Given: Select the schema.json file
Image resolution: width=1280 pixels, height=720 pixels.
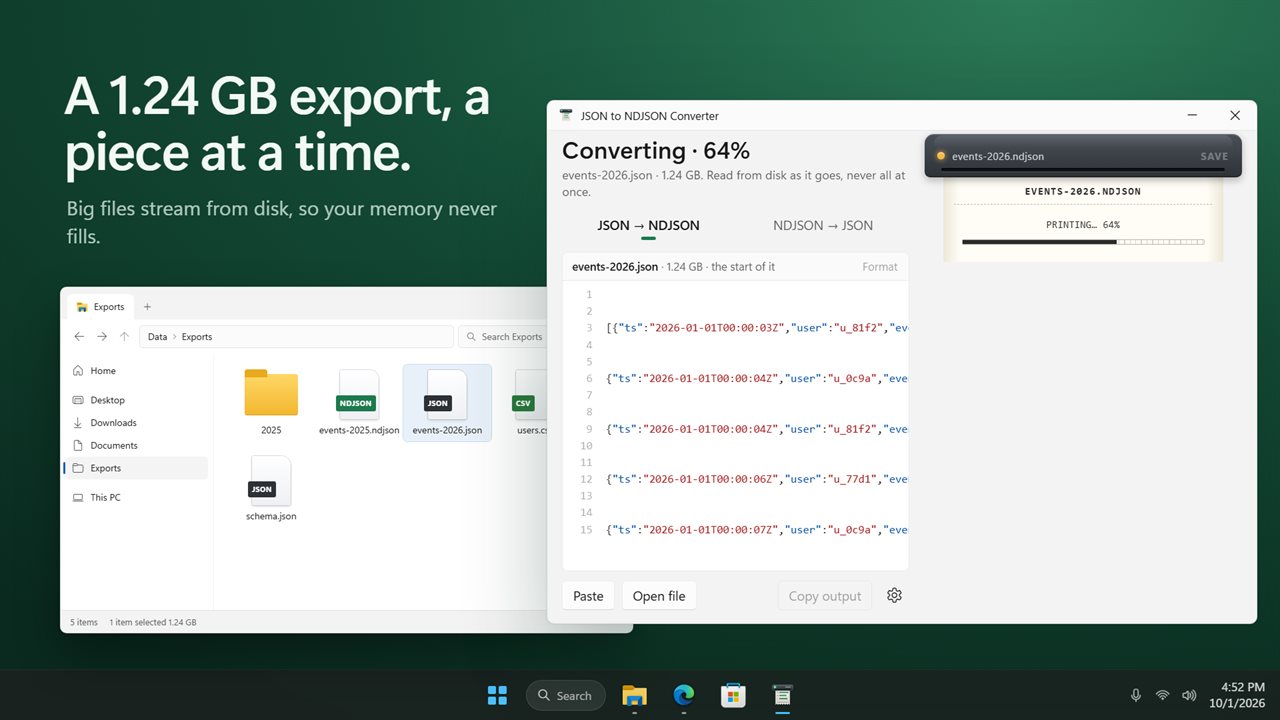Looking at the screenshot, I should [271, 488].
